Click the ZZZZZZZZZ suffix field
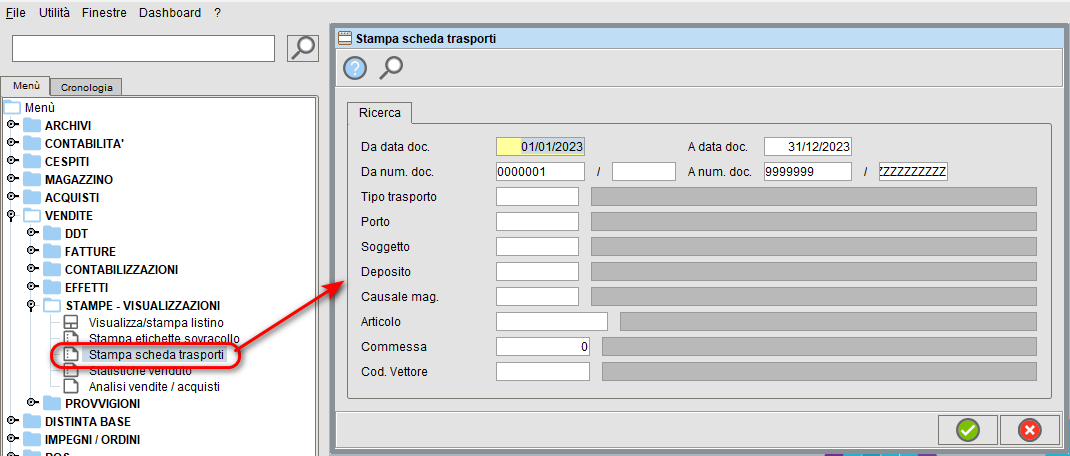 coord(913,171)
